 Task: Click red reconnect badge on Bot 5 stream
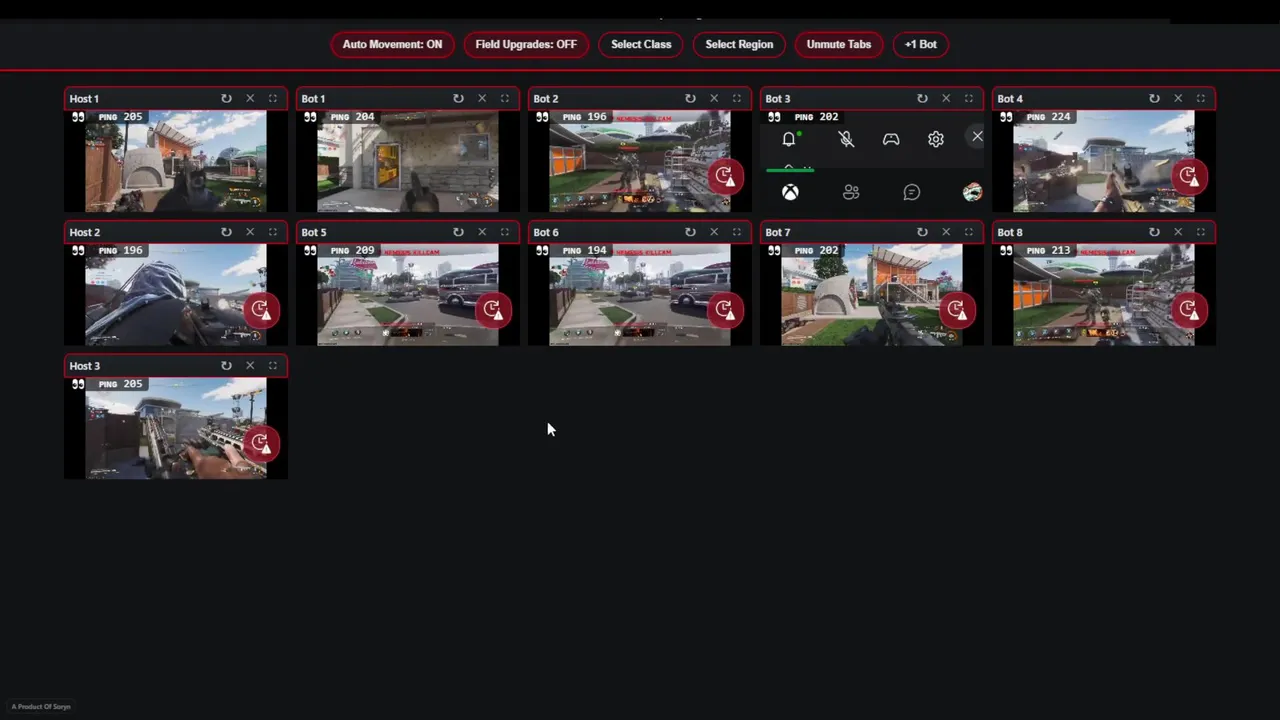493,310
